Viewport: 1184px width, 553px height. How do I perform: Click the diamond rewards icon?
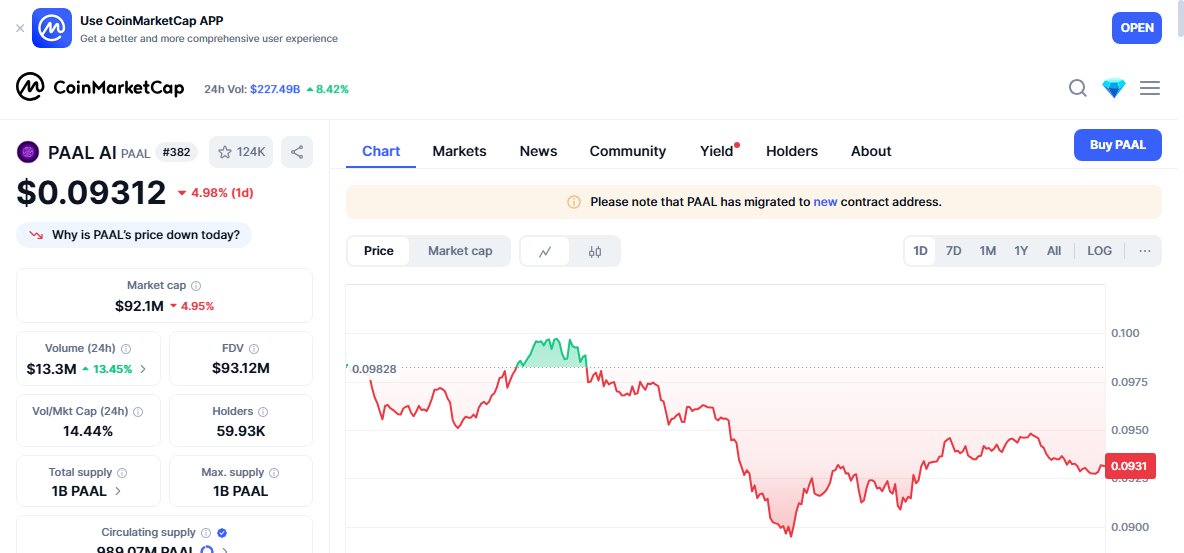pyautogui.click(x=1114, y=88)
